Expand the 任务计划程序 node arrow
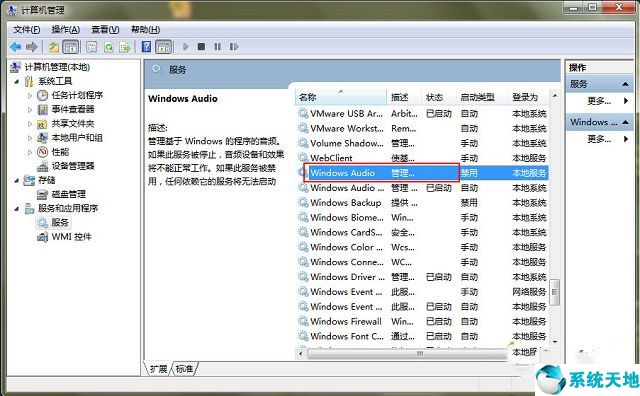The height and width of the screenshot is (396, 640). pos(29,96)
